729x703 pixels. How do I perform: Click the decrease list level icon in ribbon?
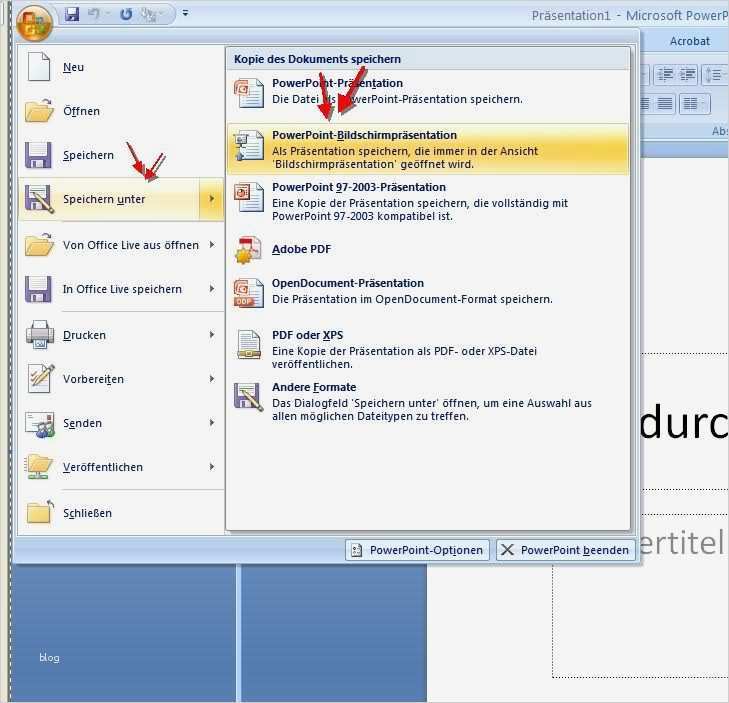tap(665, 75)
